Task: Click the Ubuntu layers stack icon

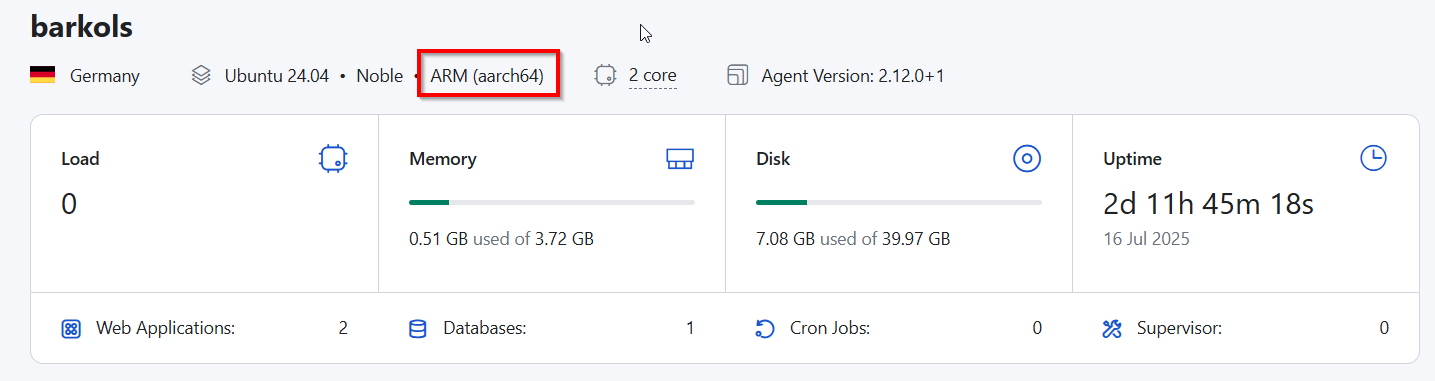Action: [x=202, y=75]
